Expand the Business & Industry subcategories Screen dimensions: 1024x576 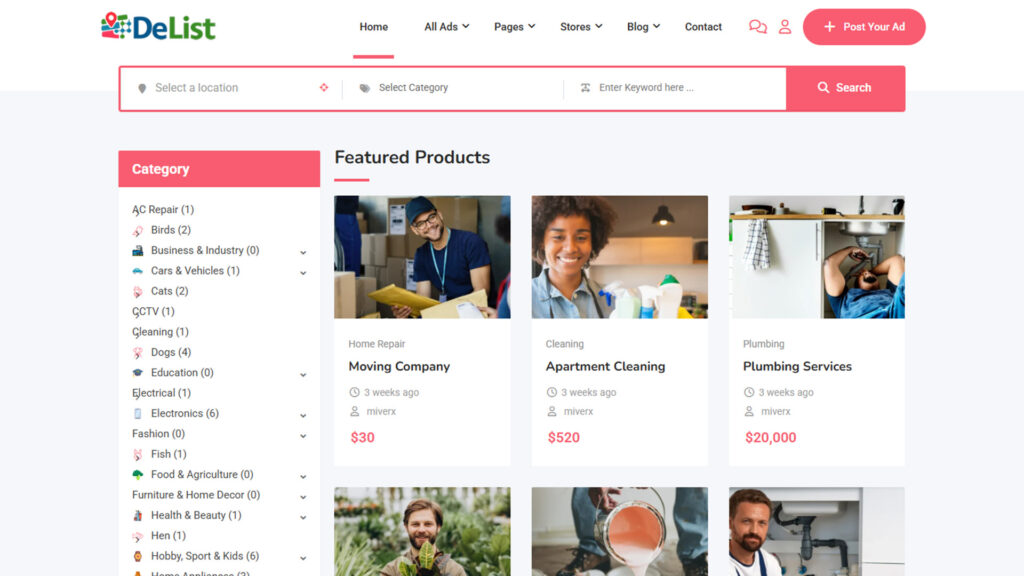[x=303, y=252]
